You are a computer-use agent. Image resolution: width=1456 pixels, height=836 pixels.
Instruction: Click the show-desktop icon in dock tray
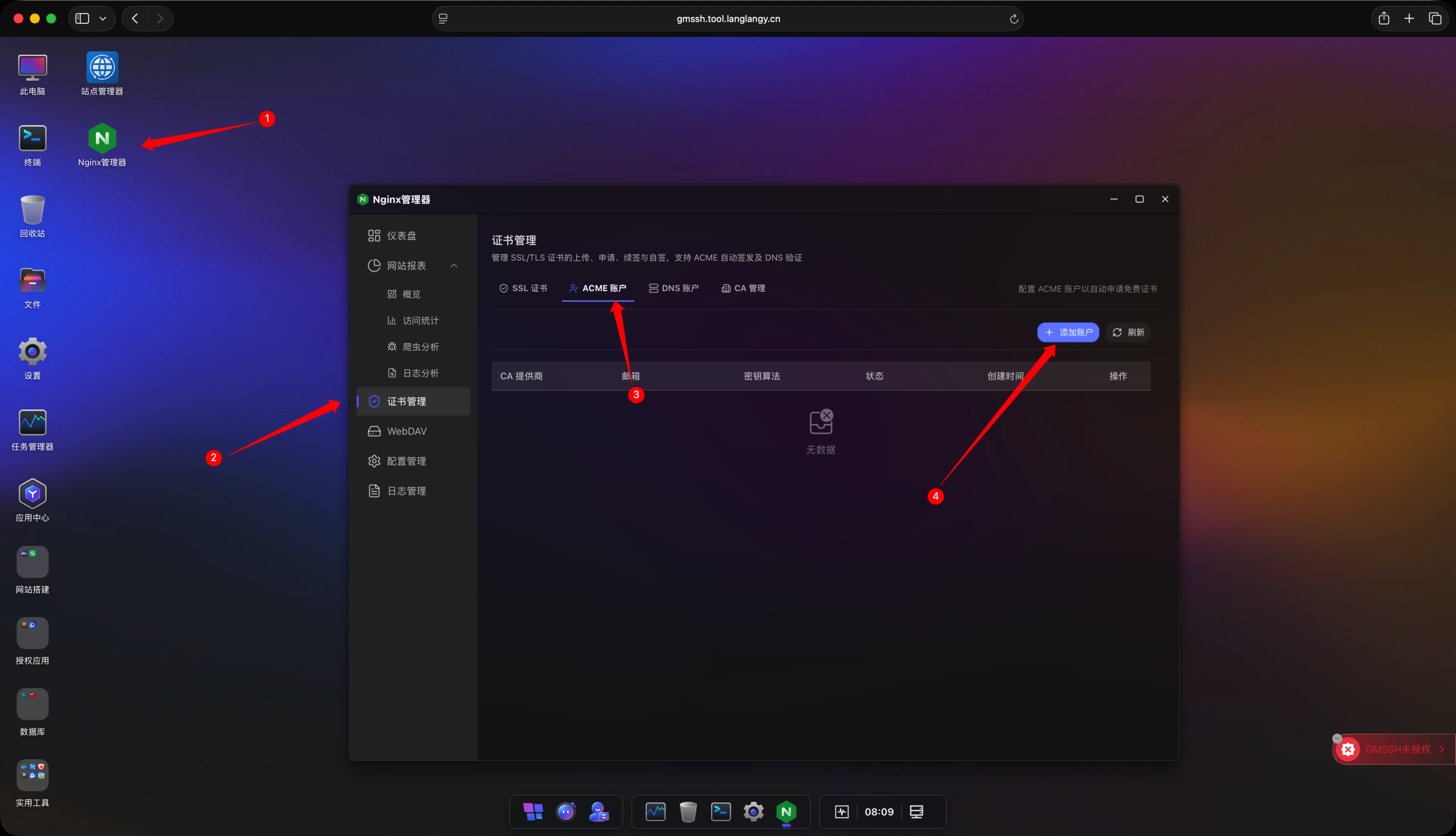point(916,812)
